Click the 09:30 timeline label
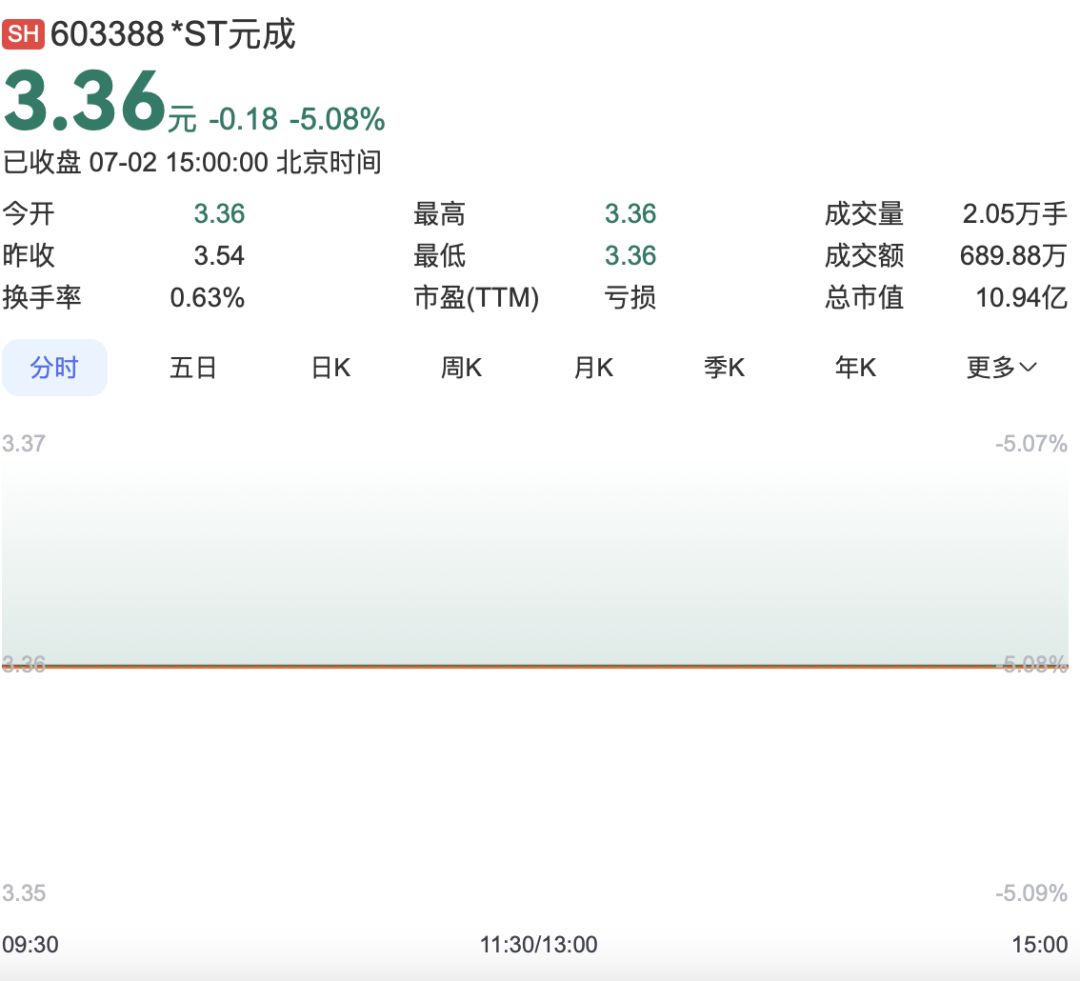Image resolution: width=1080 pixels, height=981 pixels. pyautogui.click(x=33, y=944)
